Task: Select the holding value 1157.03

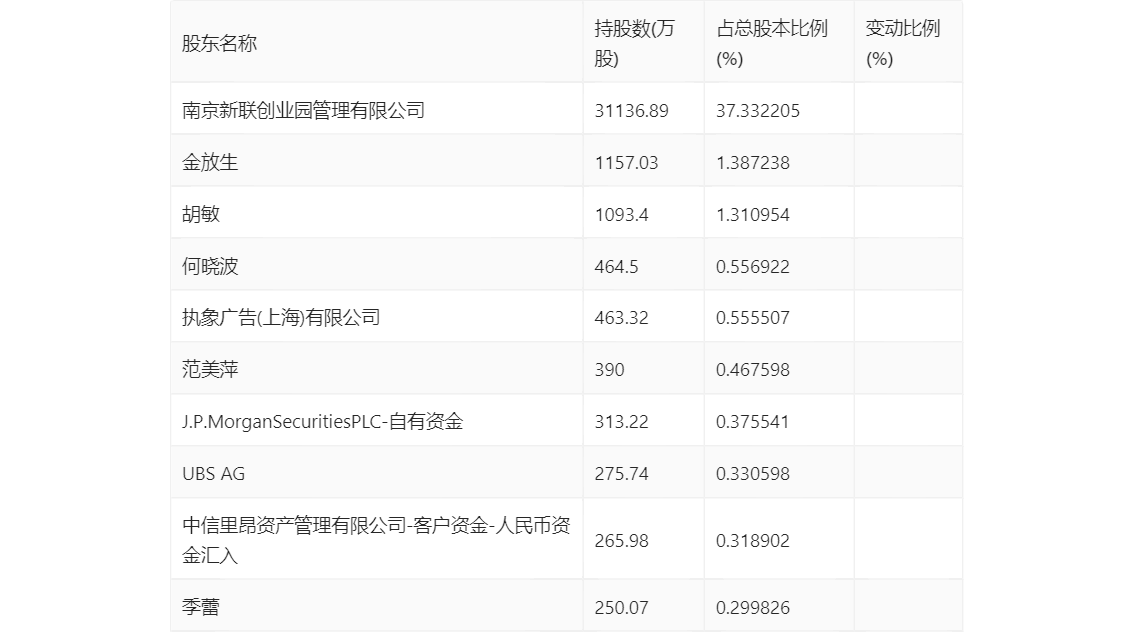Action: (x=626, y=163)
